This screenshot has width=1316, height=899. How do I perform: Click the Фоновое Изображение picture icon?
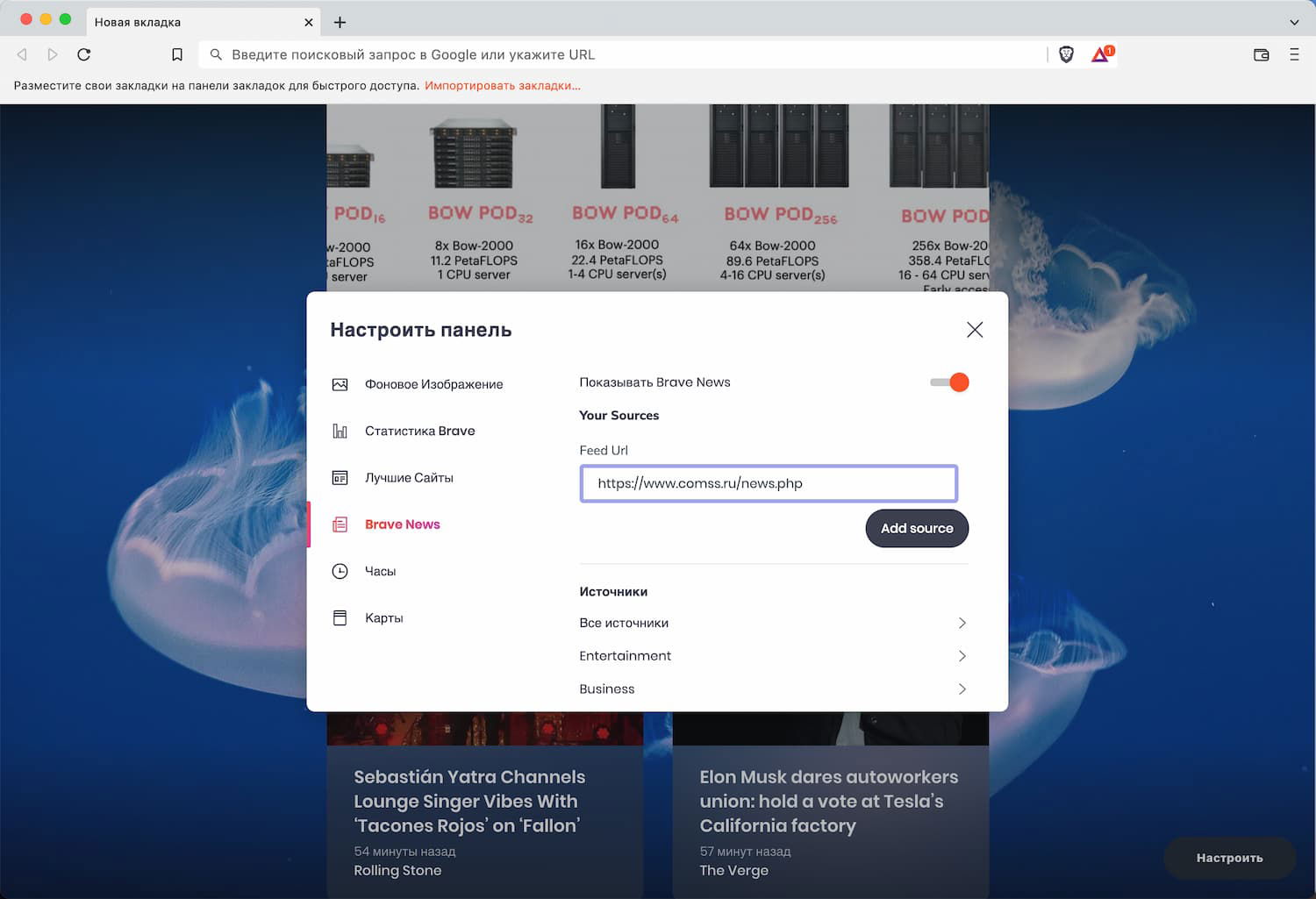coord(340,384)
